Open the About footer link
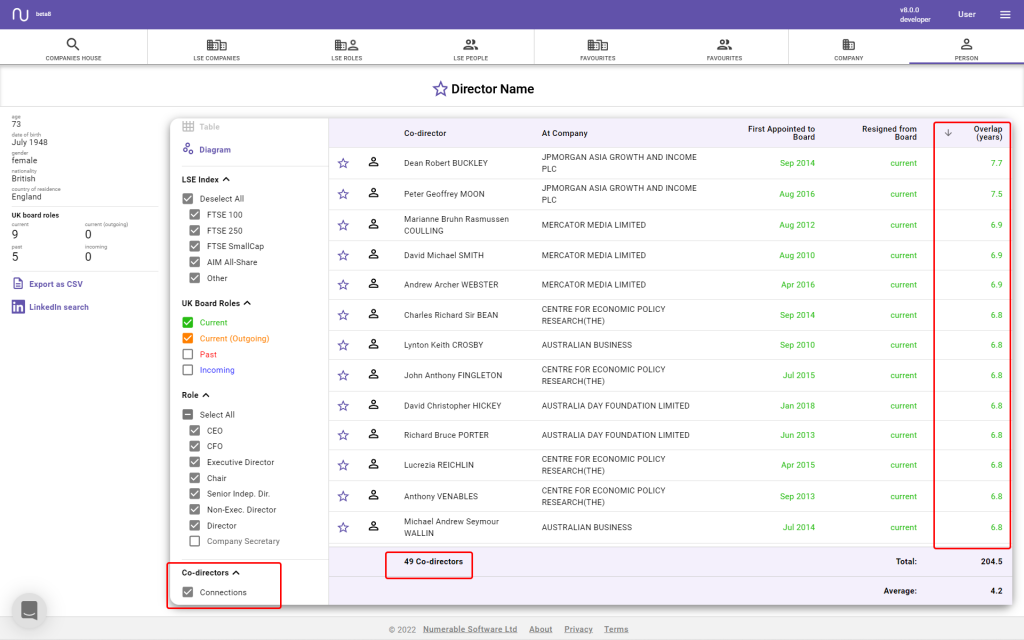The image size is (1024, 640). [x=540, y=629]
